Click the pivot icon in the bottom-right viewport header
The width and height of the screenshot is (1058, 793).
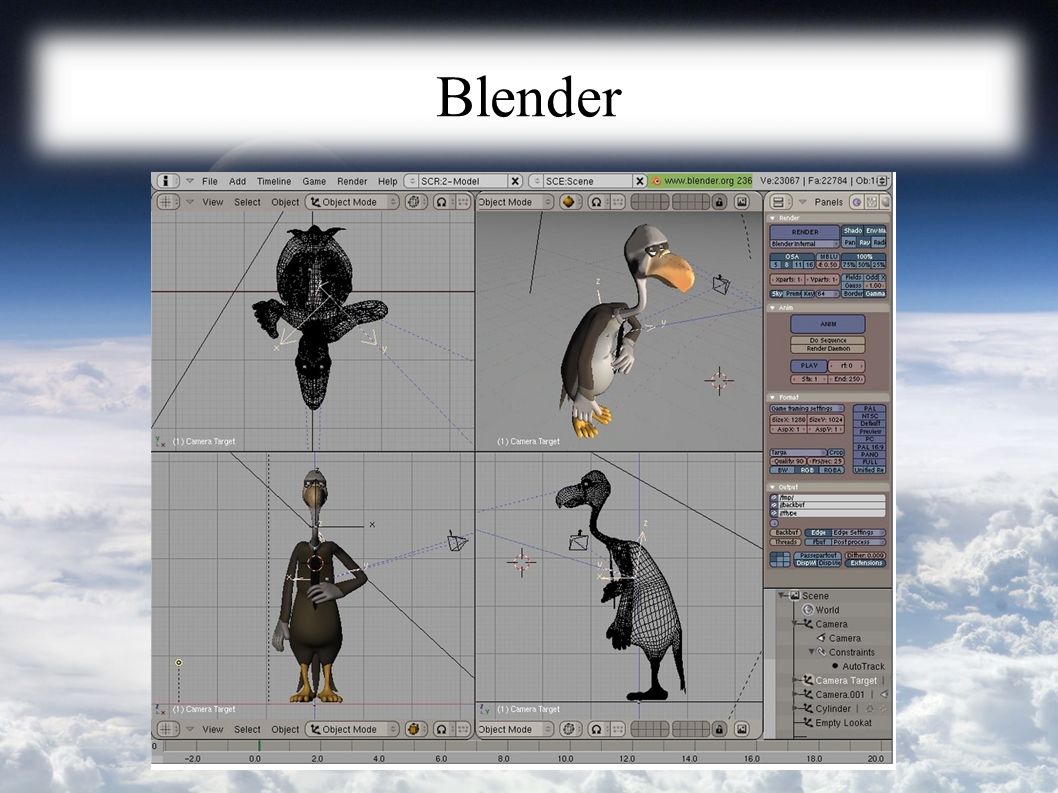point(596,729)
